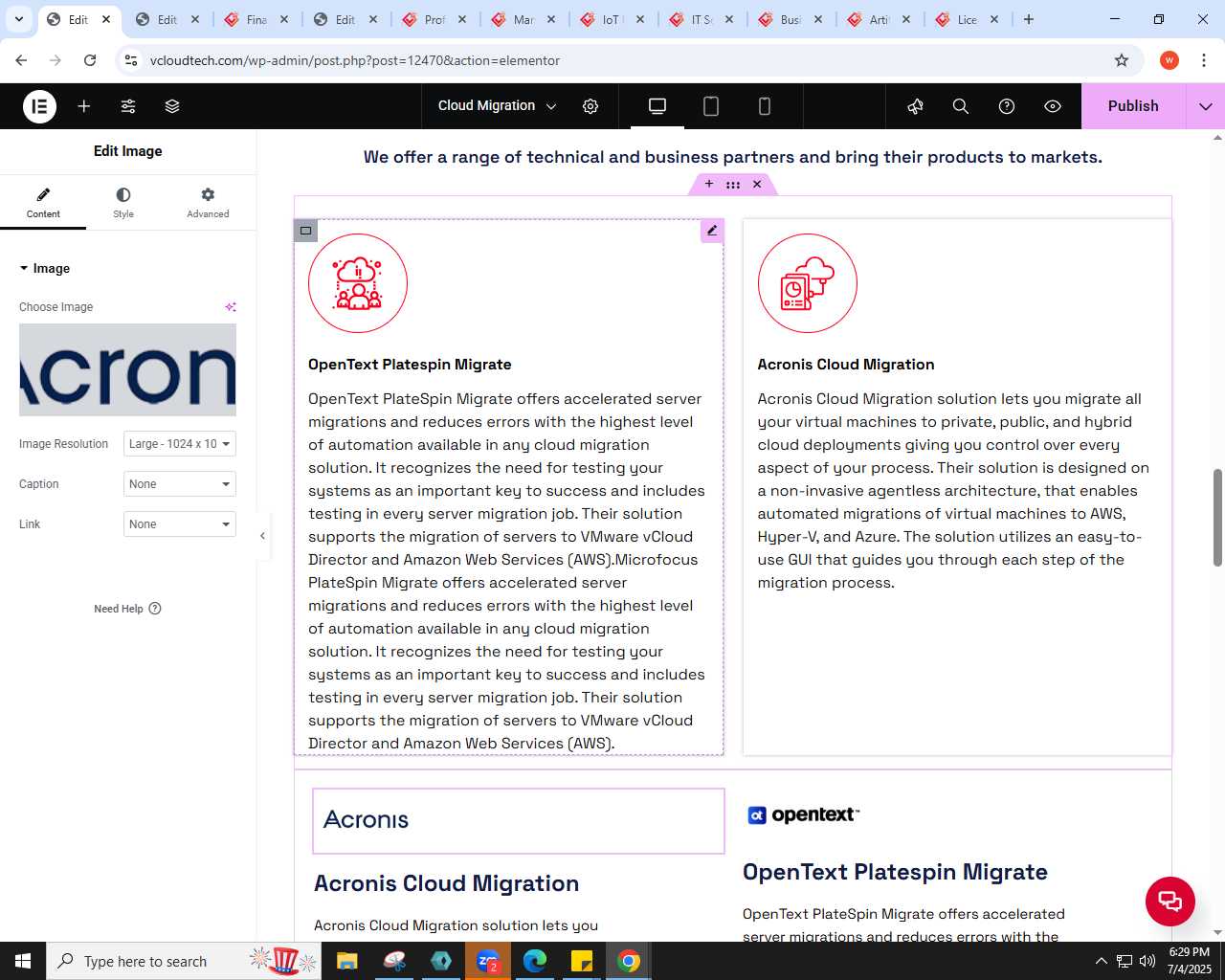
Task: Open File Explorer from the taskbar
Action: 346,961
